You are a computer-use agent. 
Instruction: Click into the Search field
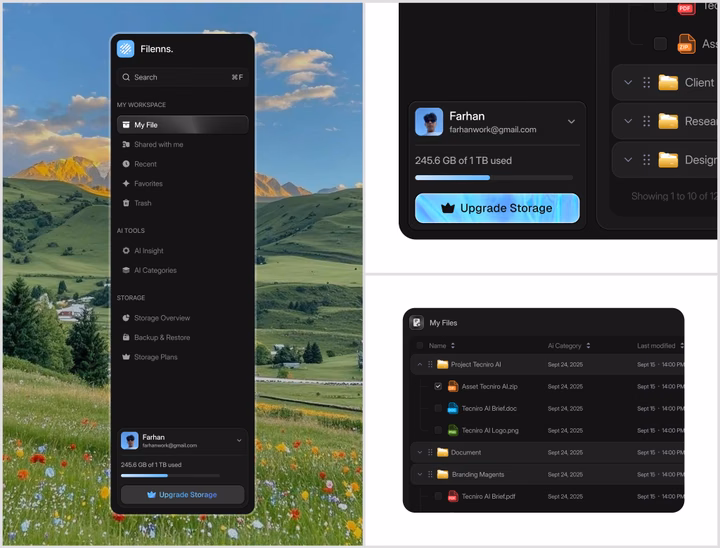pyautogui.click(x=182, y=77)
